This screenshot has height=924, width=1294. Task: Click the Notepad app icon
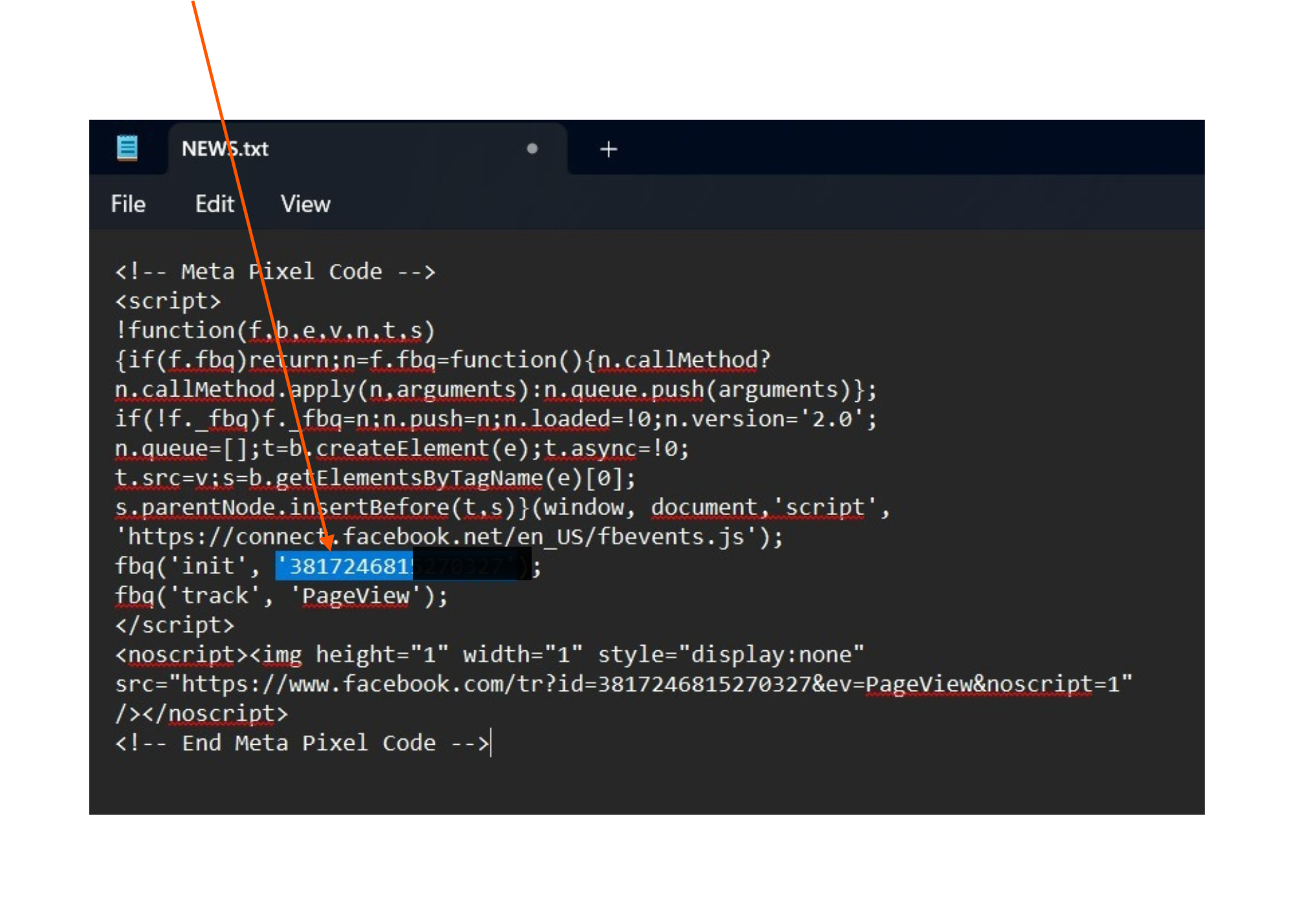[x=127, y=148]
